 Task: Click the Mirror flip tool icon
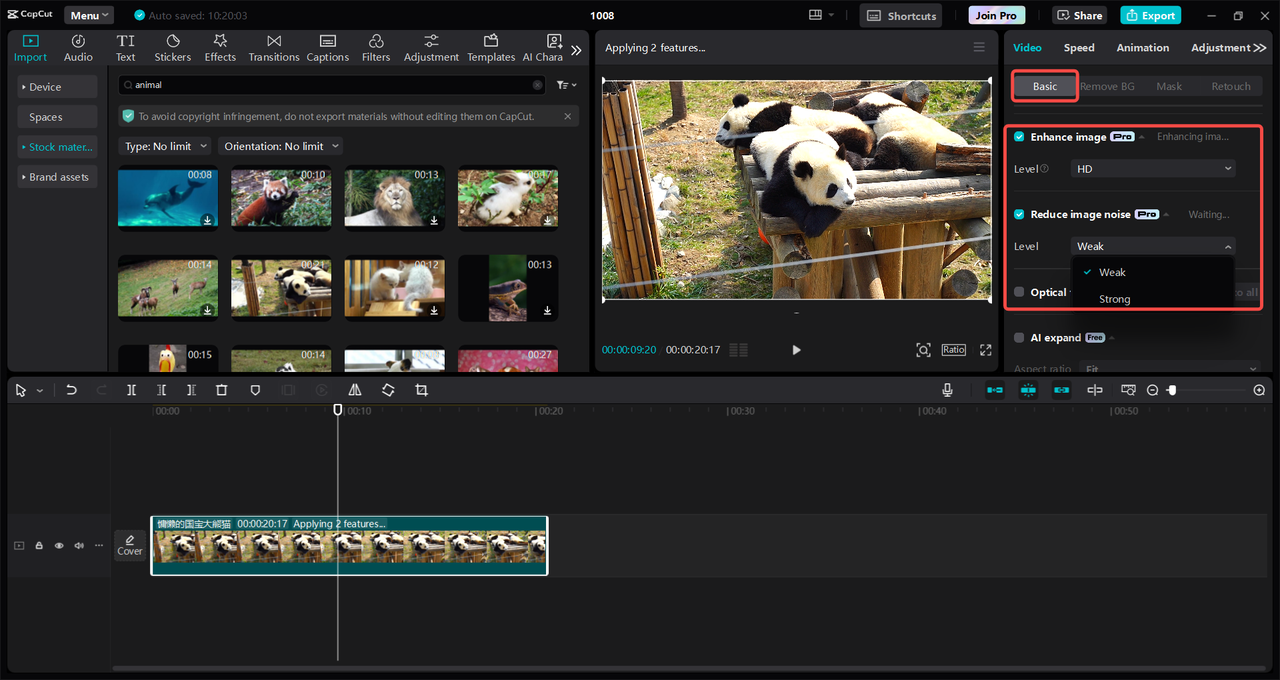[355, 390]
